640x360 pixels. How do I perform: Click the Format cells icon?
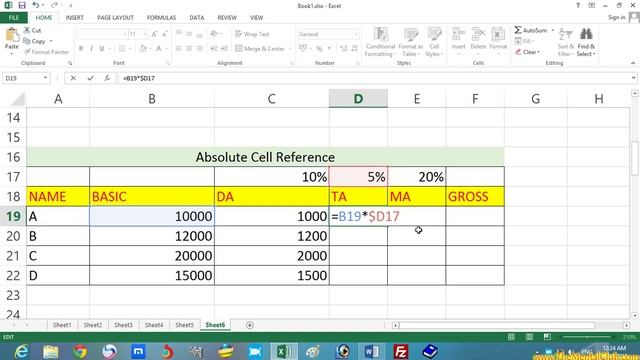coord(498,34)
